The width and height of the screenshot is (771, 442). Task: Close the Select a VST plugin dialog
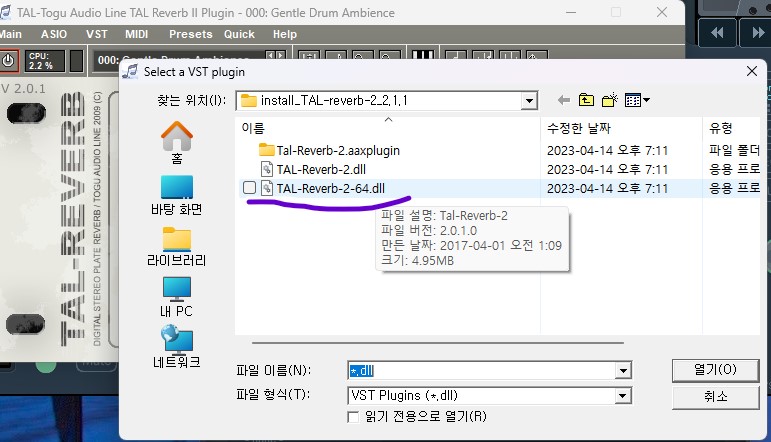(751, 71)
